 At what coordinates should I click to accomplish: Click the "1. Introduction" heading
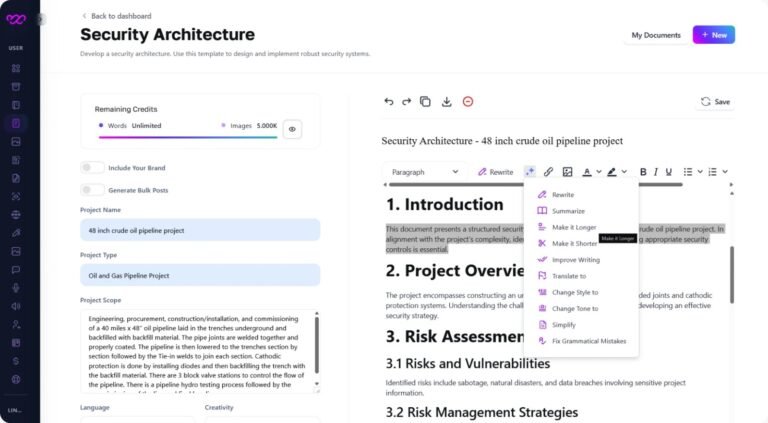click(445, 204)
